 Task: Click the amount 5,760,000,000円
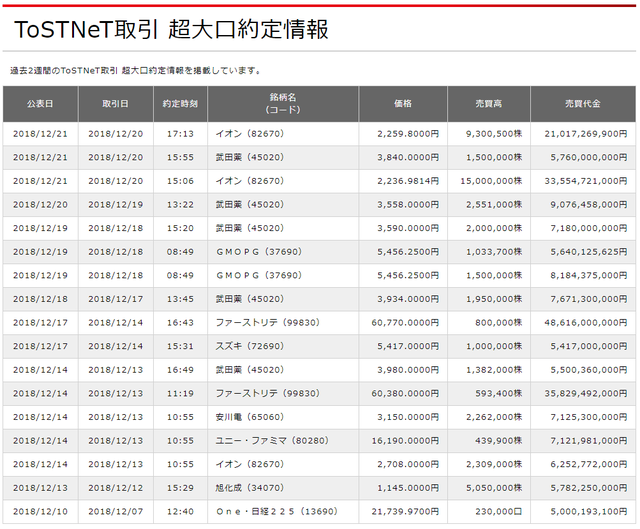[x=589, y=158]
